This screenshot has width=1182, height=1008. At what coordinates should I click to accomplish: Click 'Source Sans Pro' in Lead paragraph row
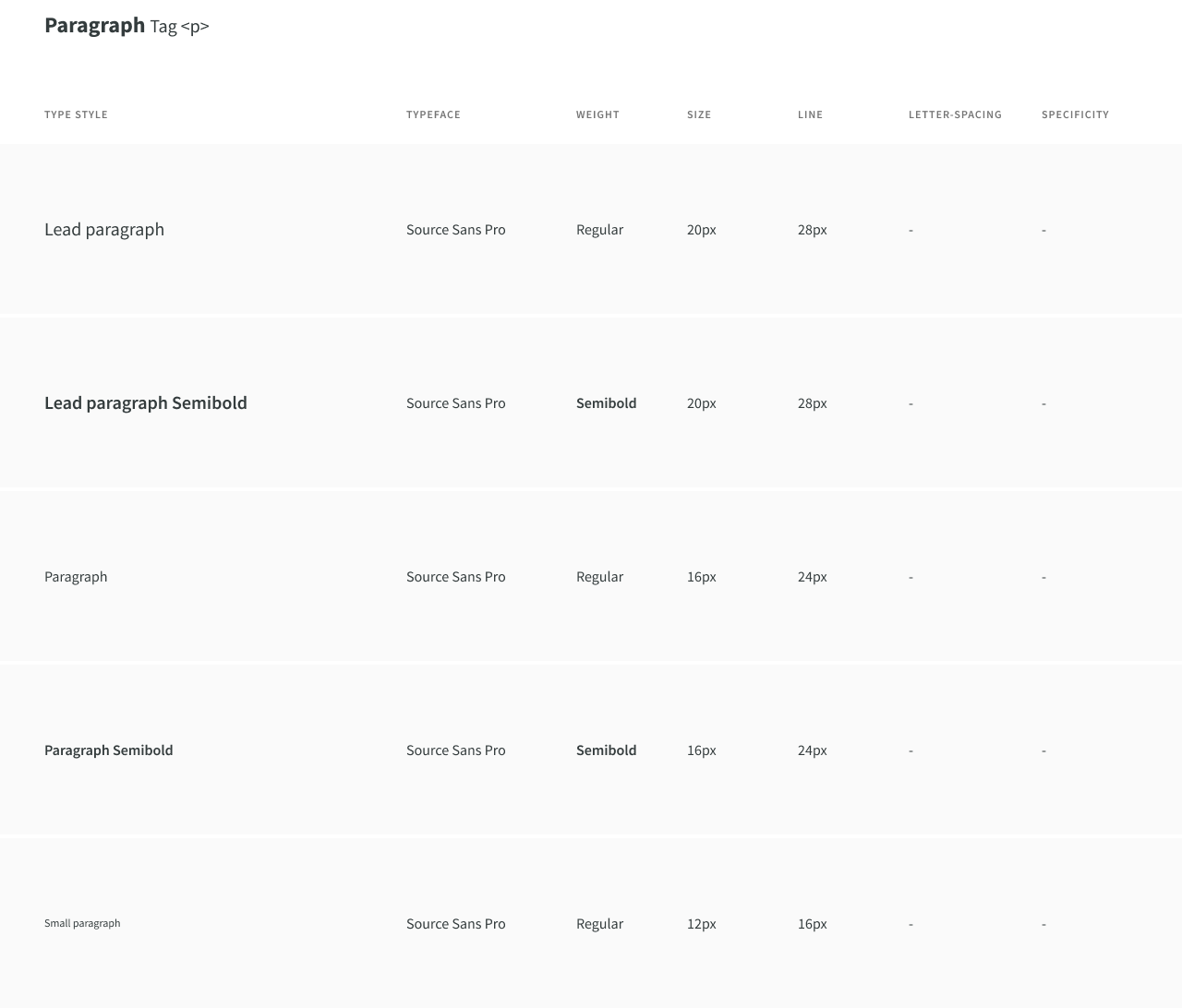(456, 230)
